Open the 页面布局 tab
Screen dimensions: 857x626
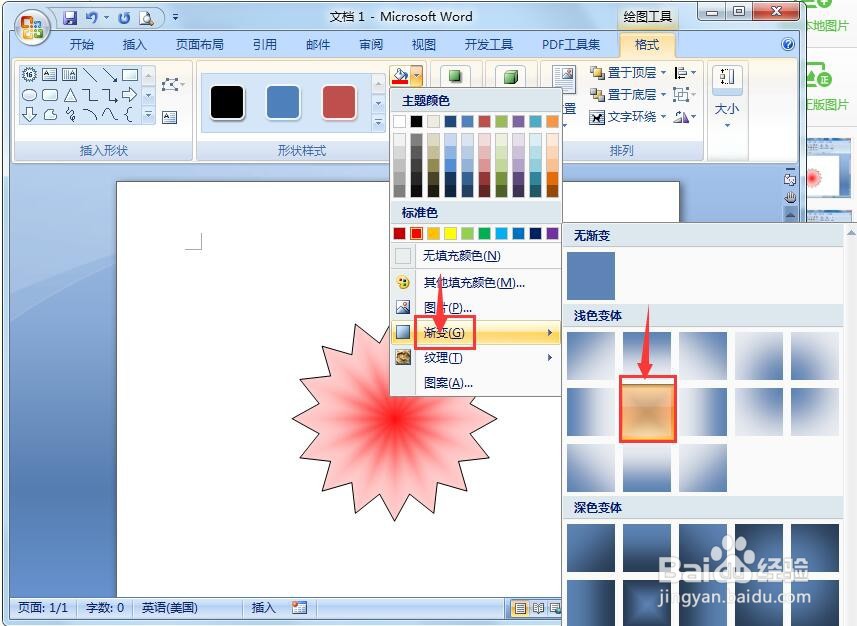coord(199,45)
